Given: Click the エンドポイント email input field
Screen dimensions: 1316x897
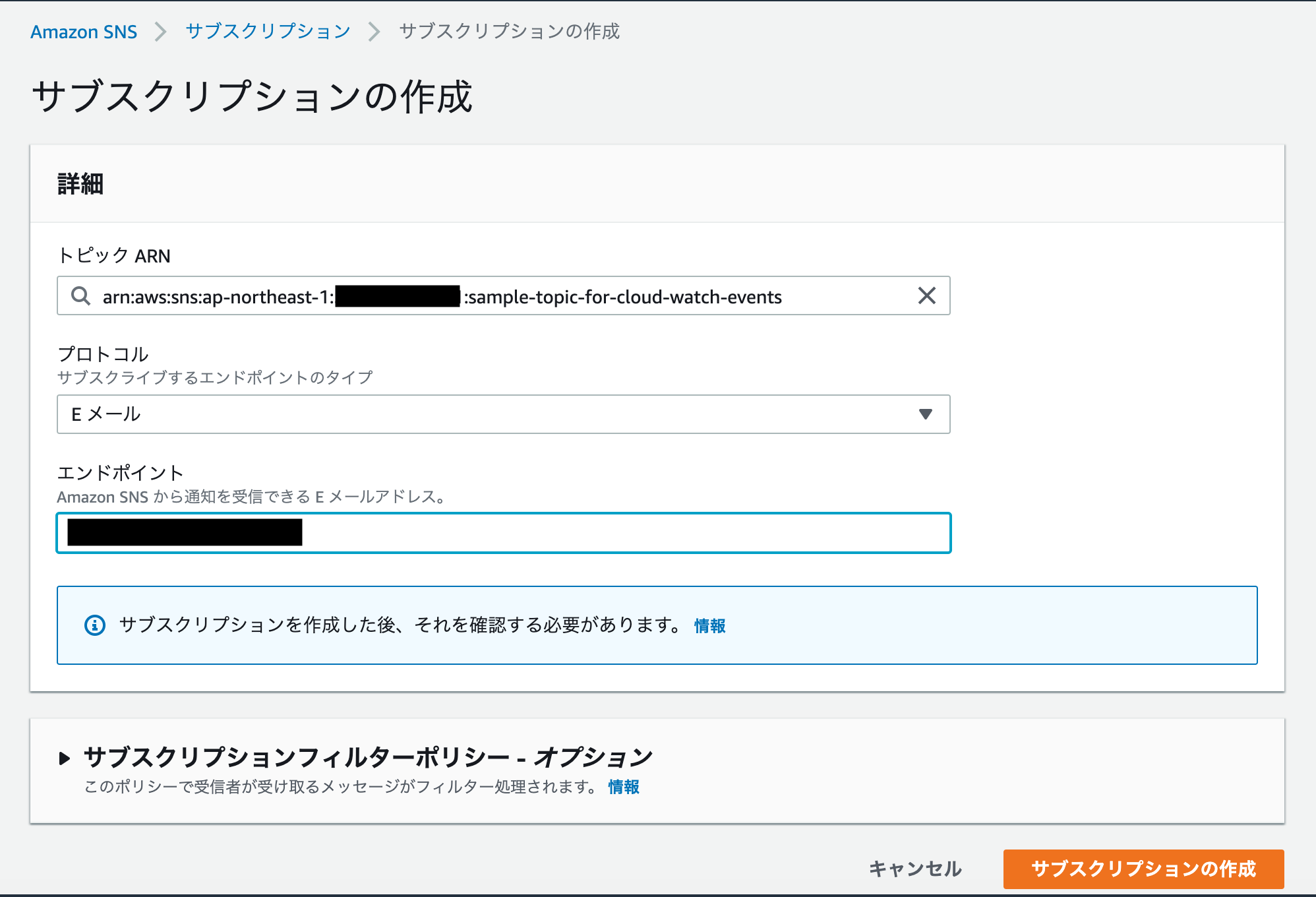Looking at the screenshot, I should point(503,533).
